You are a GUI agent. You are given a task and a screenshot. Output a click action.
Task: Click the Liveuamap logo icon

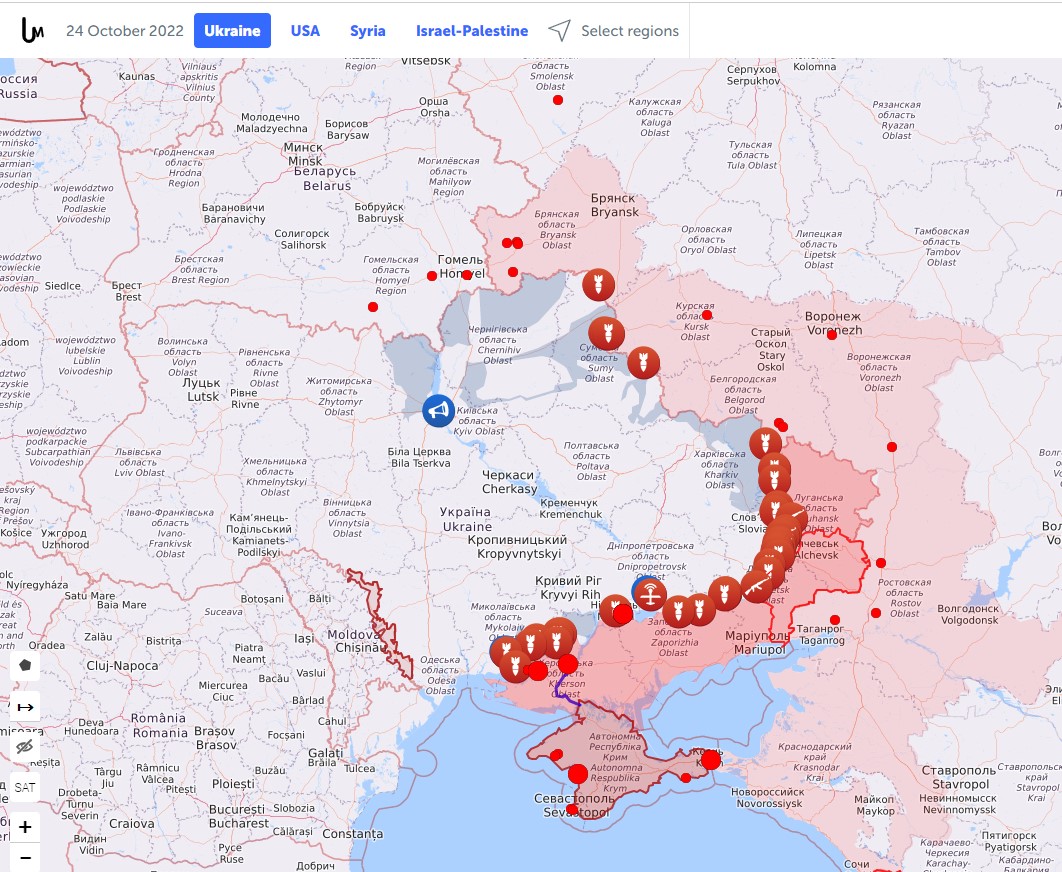point(32,30)
